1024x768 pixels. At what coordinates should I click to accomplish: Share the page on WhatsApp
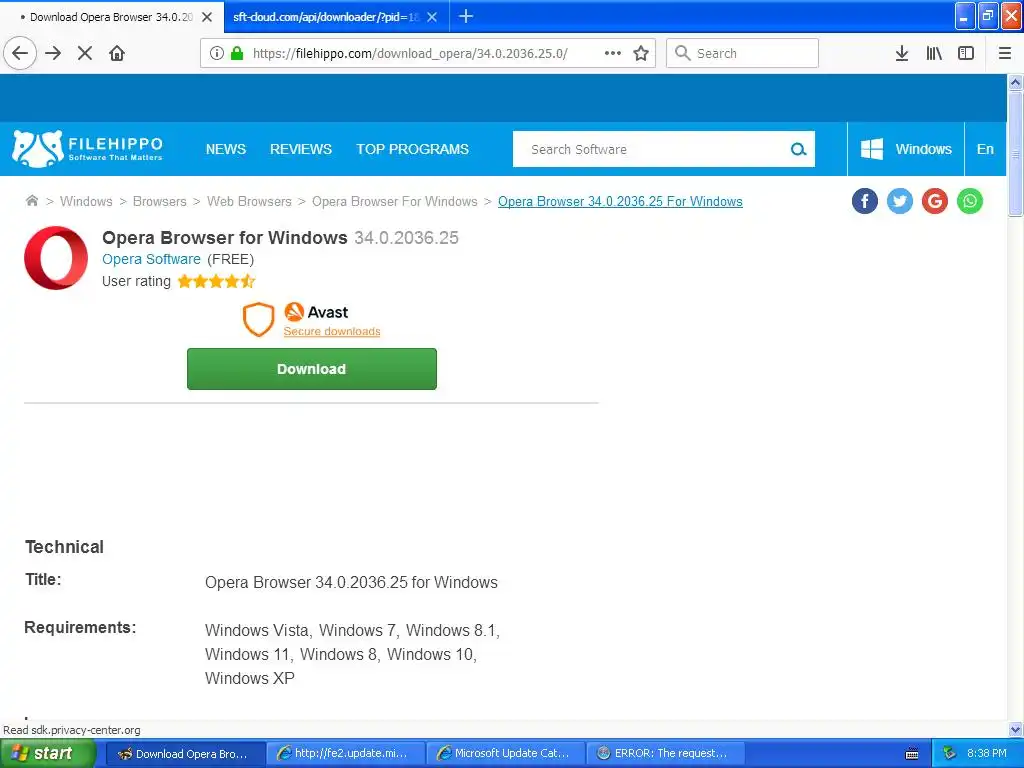tap(970, 201)
